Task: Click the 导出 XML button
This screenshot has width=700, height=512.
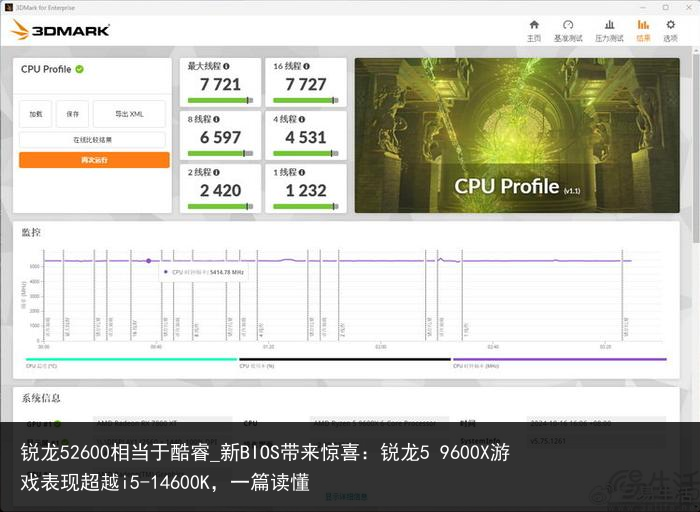Action: point(129,114)
